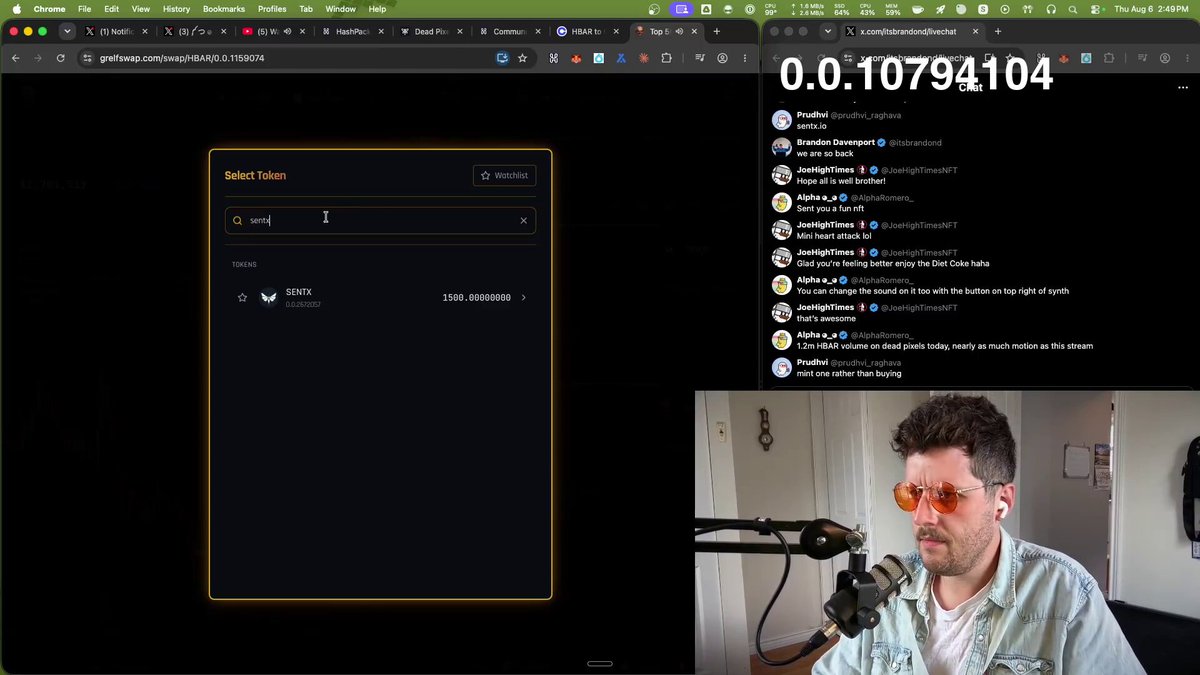Image resolution: width=1200 pixels, height=675 pixels.
Task: Open new tab in the livechat window
Action: coord(997,31)
